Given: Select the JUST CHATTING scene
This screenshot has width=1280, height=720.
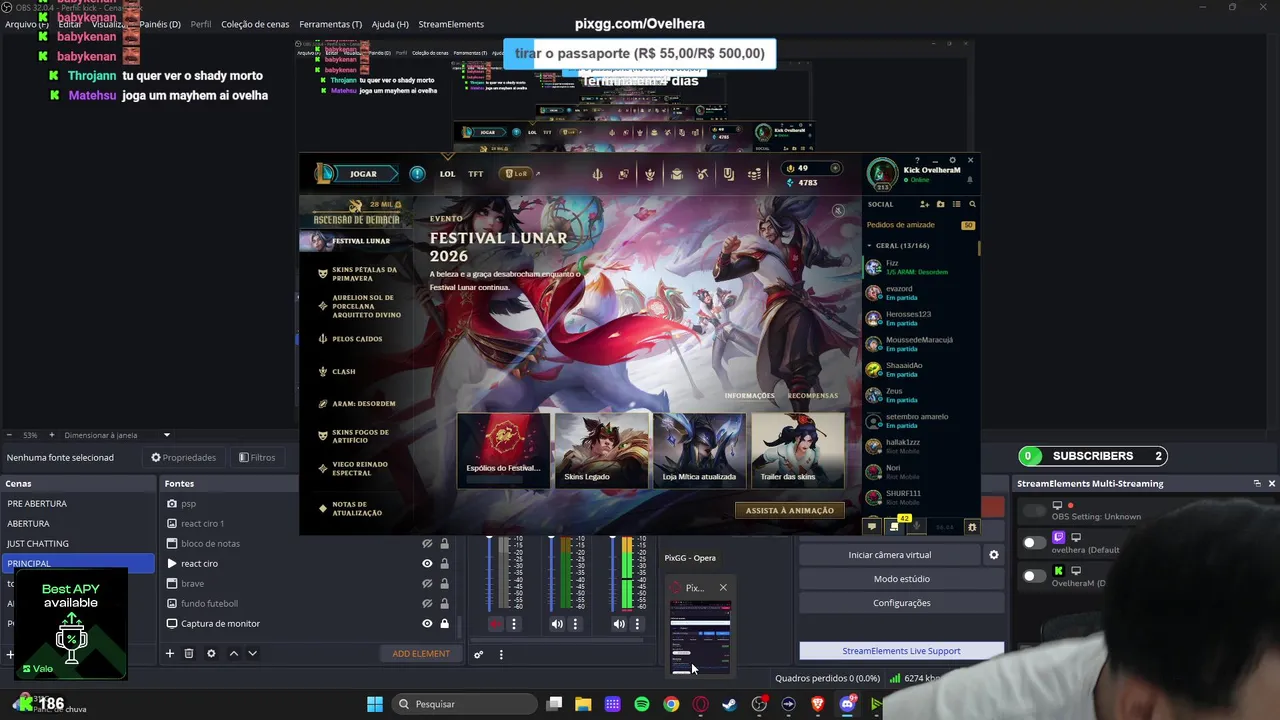Looking at the screenshot, I should (77, 543).
